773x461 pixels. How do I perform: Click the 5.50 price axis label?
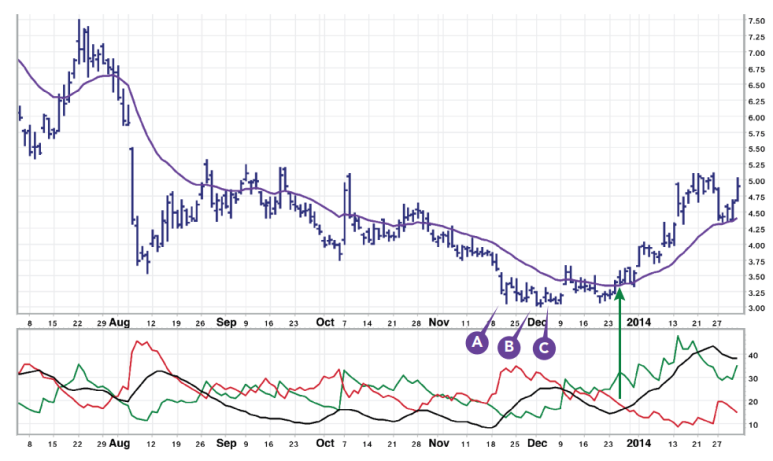(x=757, y=149)
